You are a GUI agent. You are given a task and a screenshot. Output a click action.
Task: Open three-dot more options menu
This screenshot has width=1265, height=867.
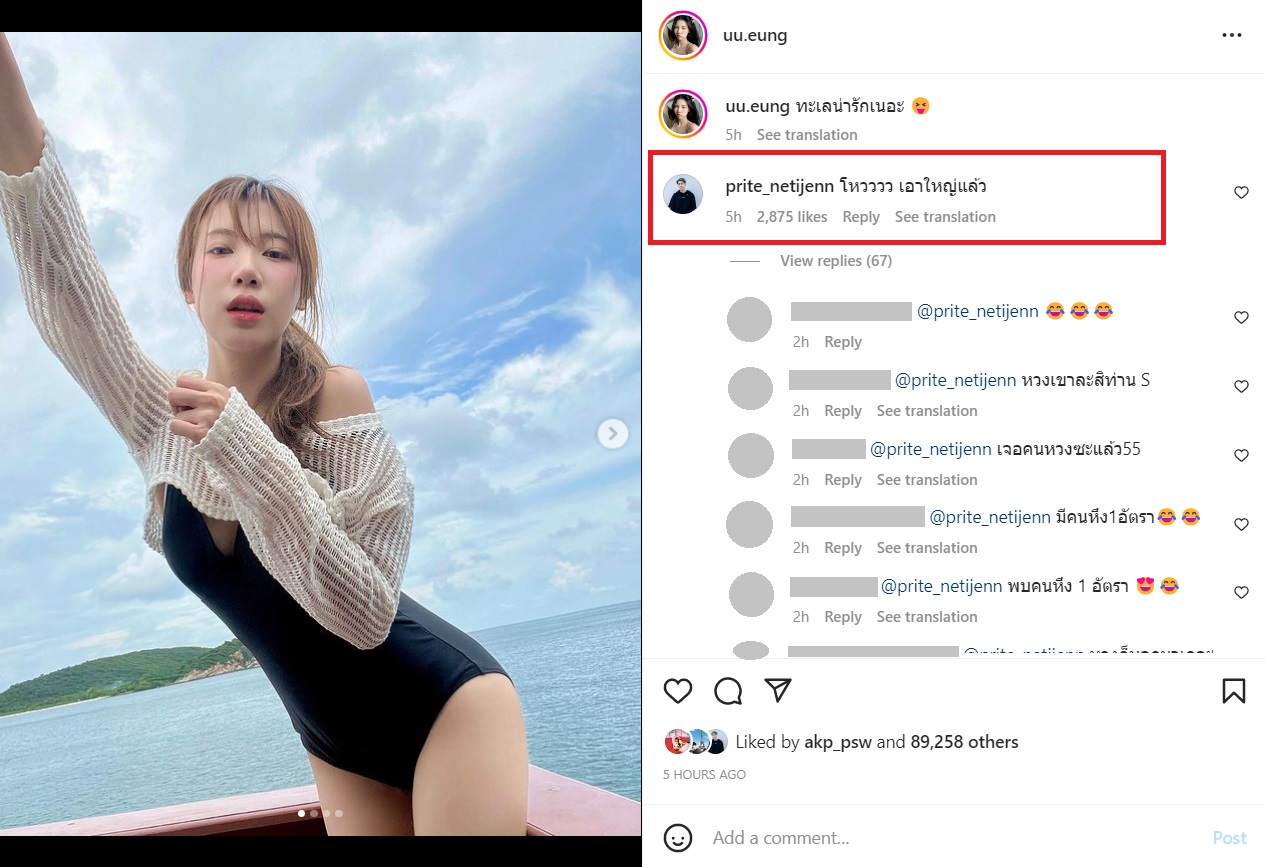[1231, 36]
